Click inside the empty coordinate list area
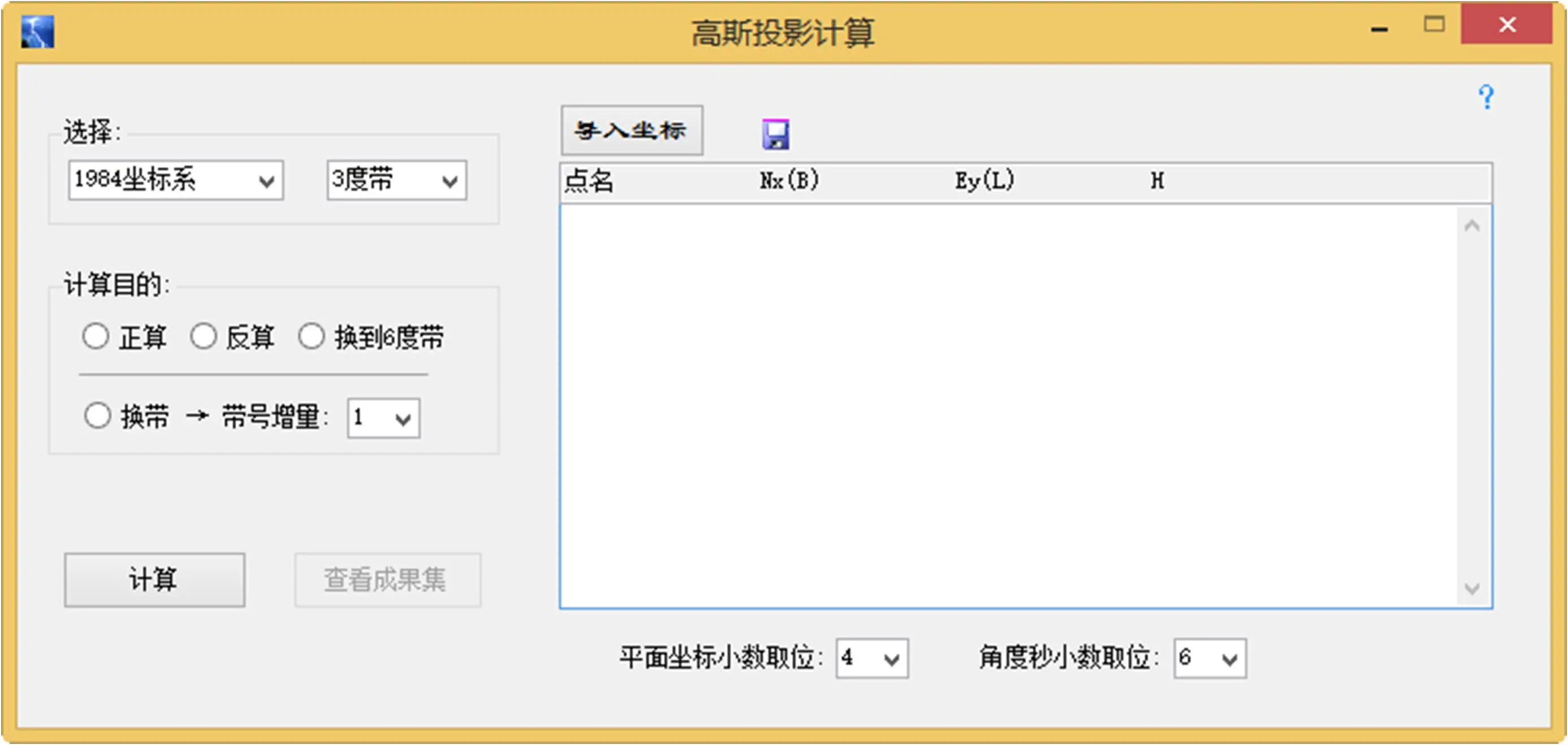 point(1008,406)
